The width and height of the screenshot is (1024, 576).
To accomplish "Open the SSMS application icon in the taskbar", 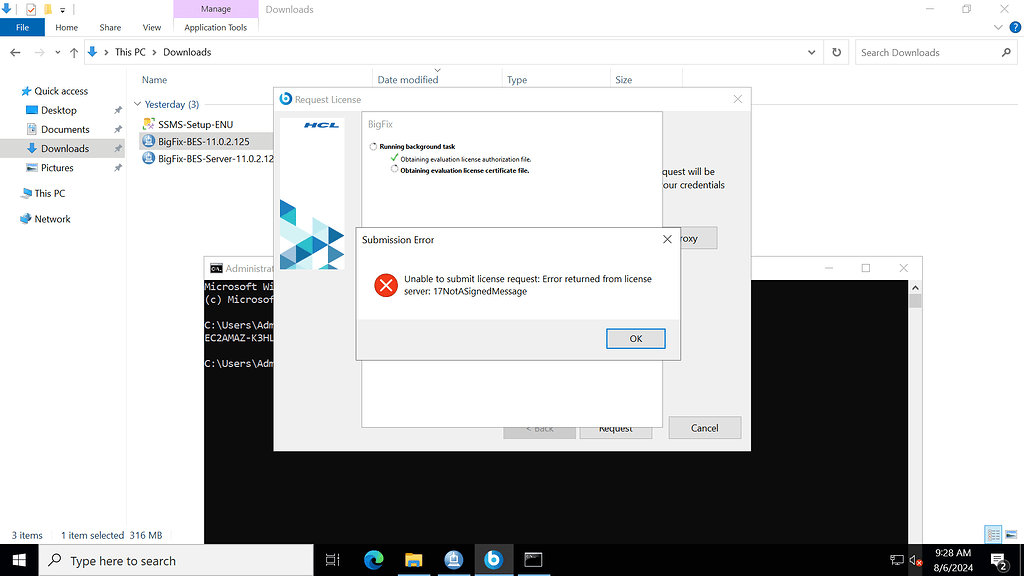I will tap(453, 560).
